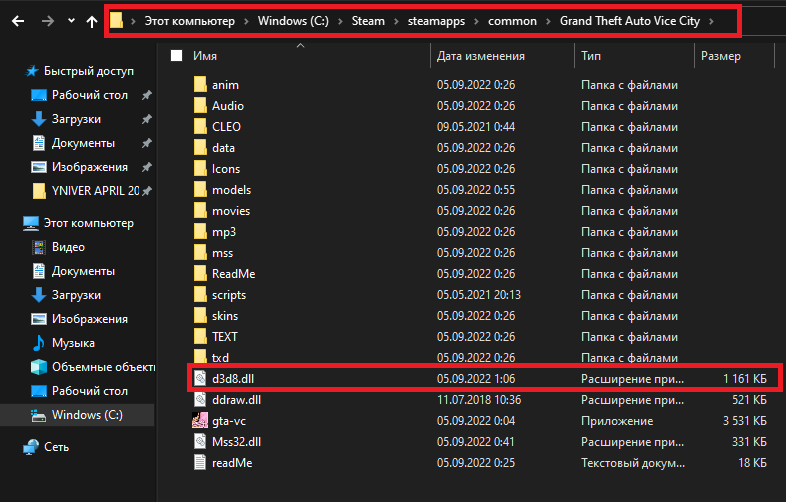This screenshot has width=786, height=502.
Task: Go back with the left arrow button
Action: (x=18, y=21)
